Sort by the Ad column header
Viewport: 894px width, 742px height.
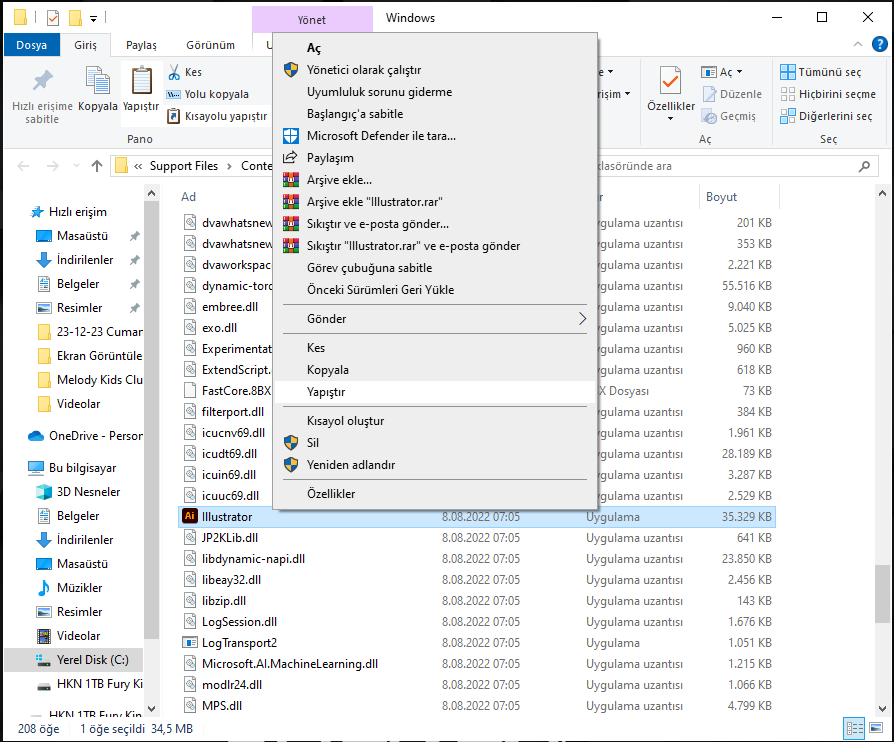coord(189,197)
